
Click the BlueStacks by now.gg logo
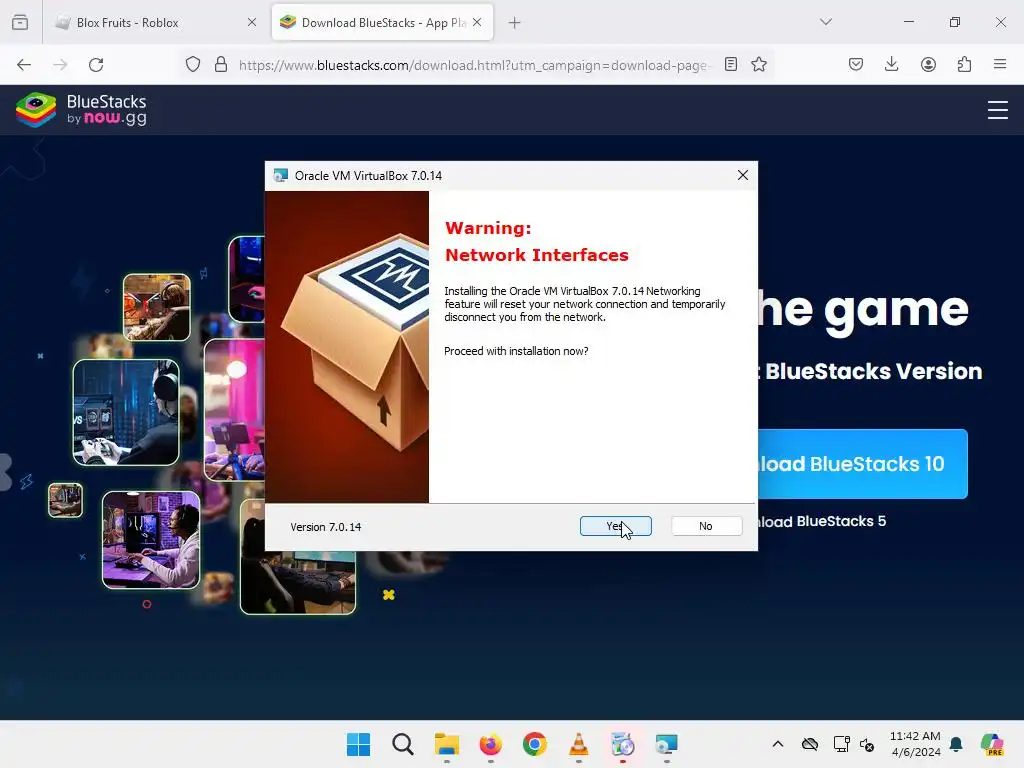click(81, 110)
